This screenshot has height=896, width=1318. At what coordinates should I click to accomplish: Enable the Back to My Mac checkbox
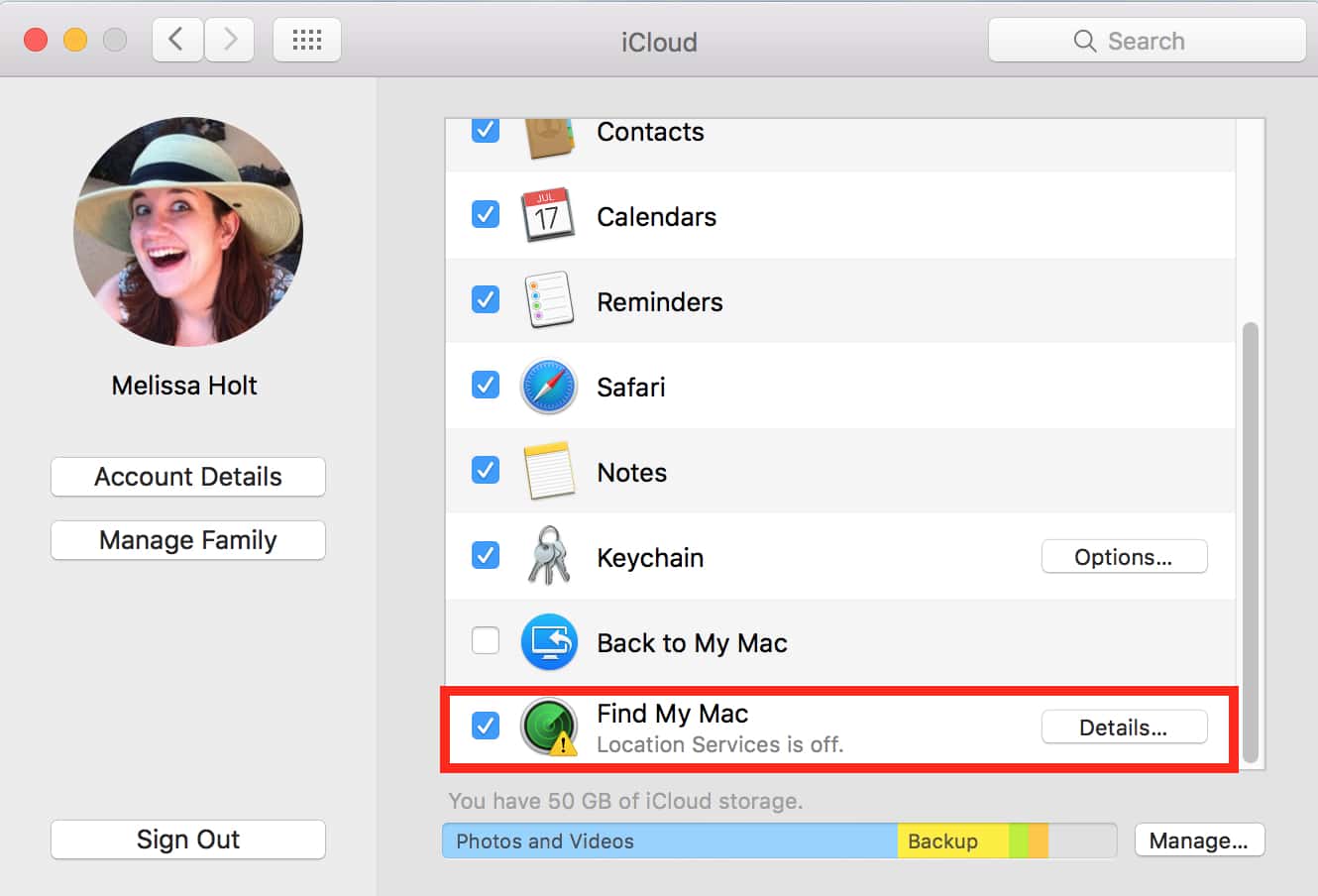click(x=486, y=641)
